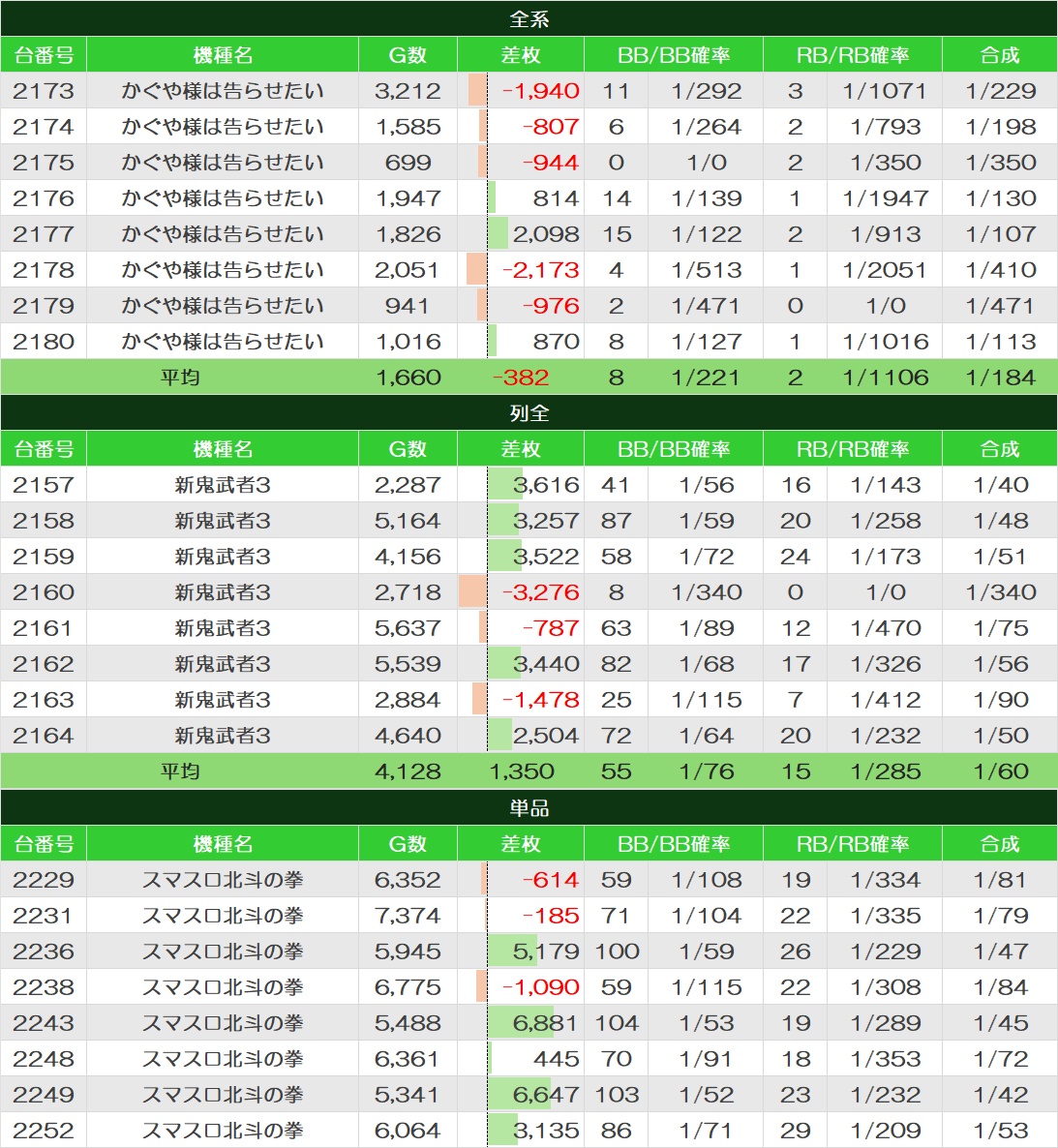Click the 3,212 games count
The image size is (1058, 1148).
coord(408,91)
